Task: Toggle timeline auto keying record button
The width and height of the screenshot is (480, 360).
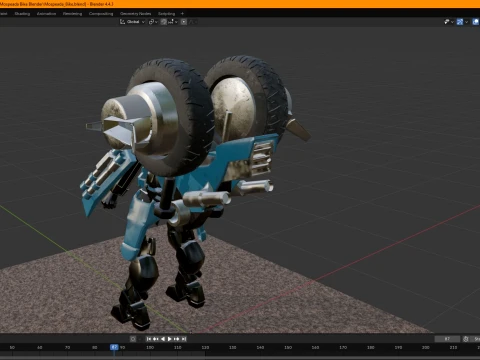Action: (x=133, y=339)
